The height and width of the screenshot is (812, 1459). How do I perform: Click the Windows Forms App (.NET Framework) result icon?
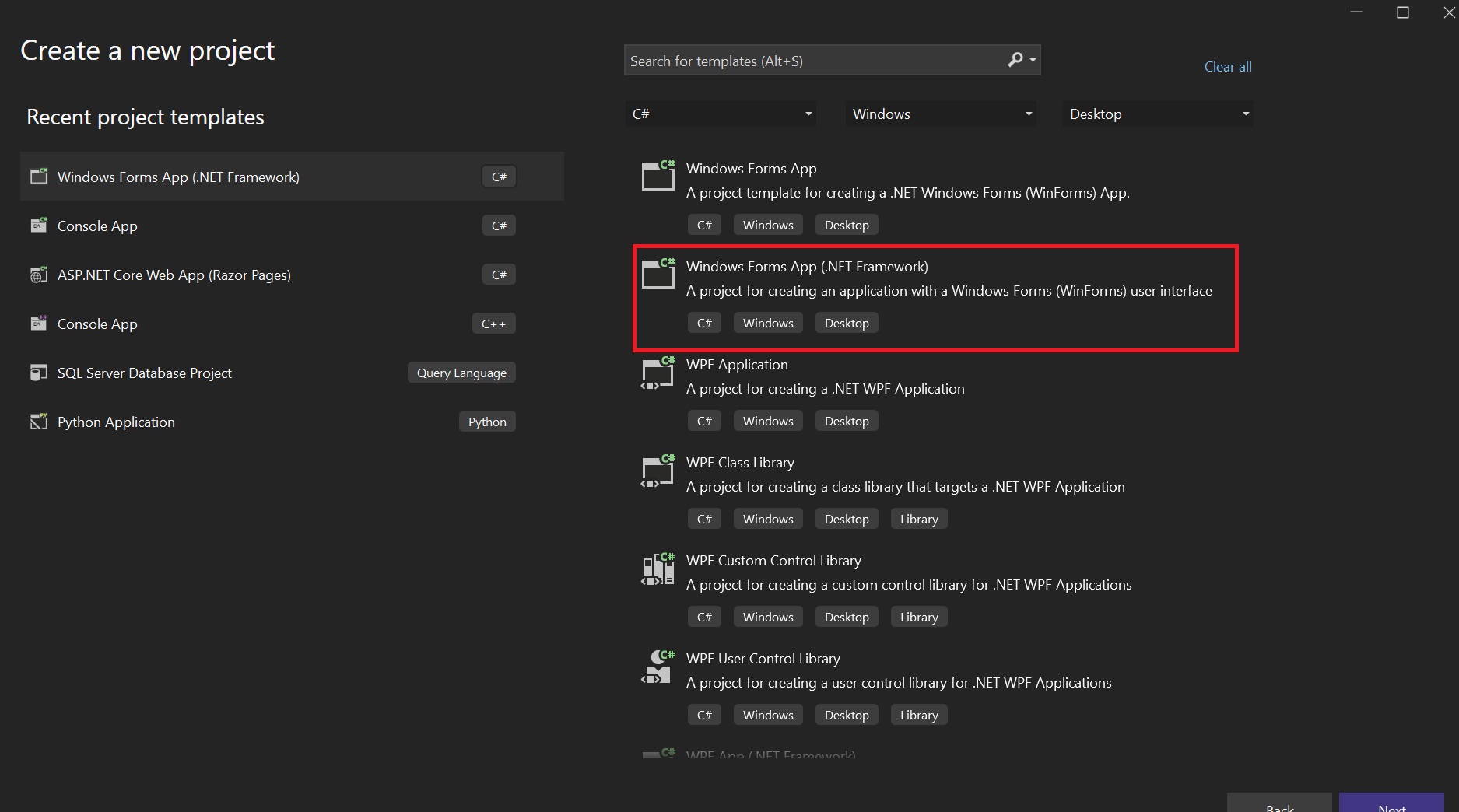click(x=658, y=273)
